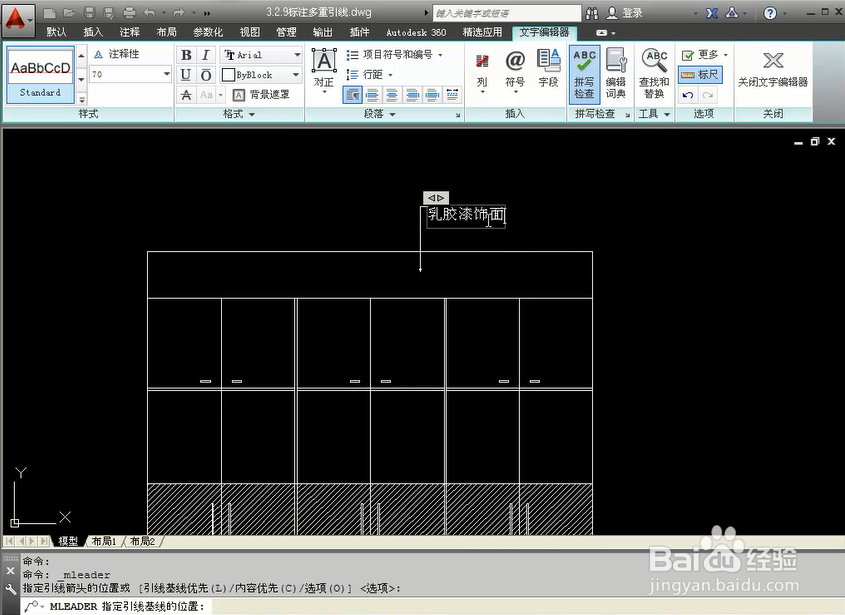
Task: Open the 段落 panel dialog launcher arrow
Action: [458, 115]
